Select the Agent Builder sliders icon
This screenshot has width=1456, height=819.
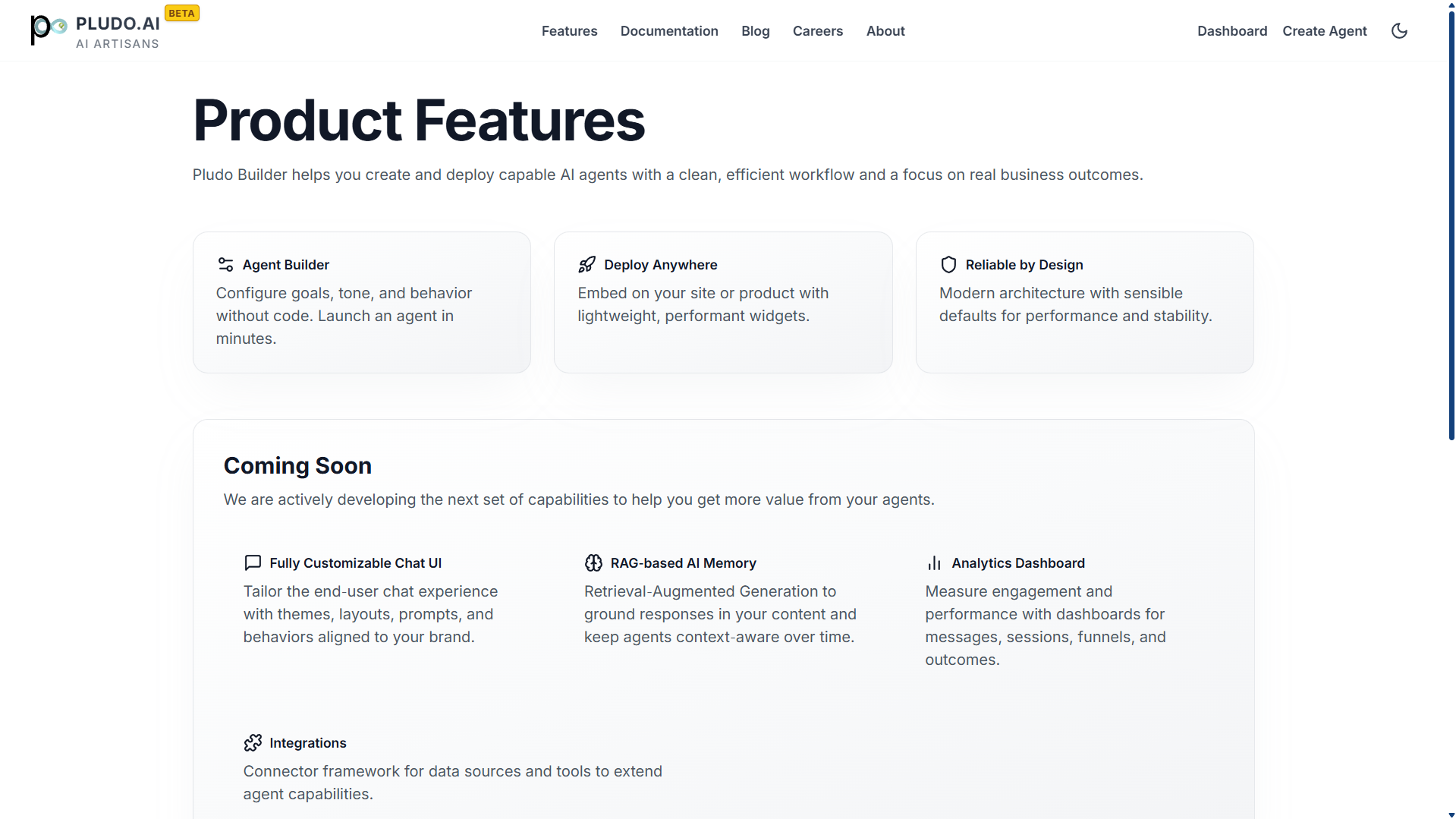225,264
